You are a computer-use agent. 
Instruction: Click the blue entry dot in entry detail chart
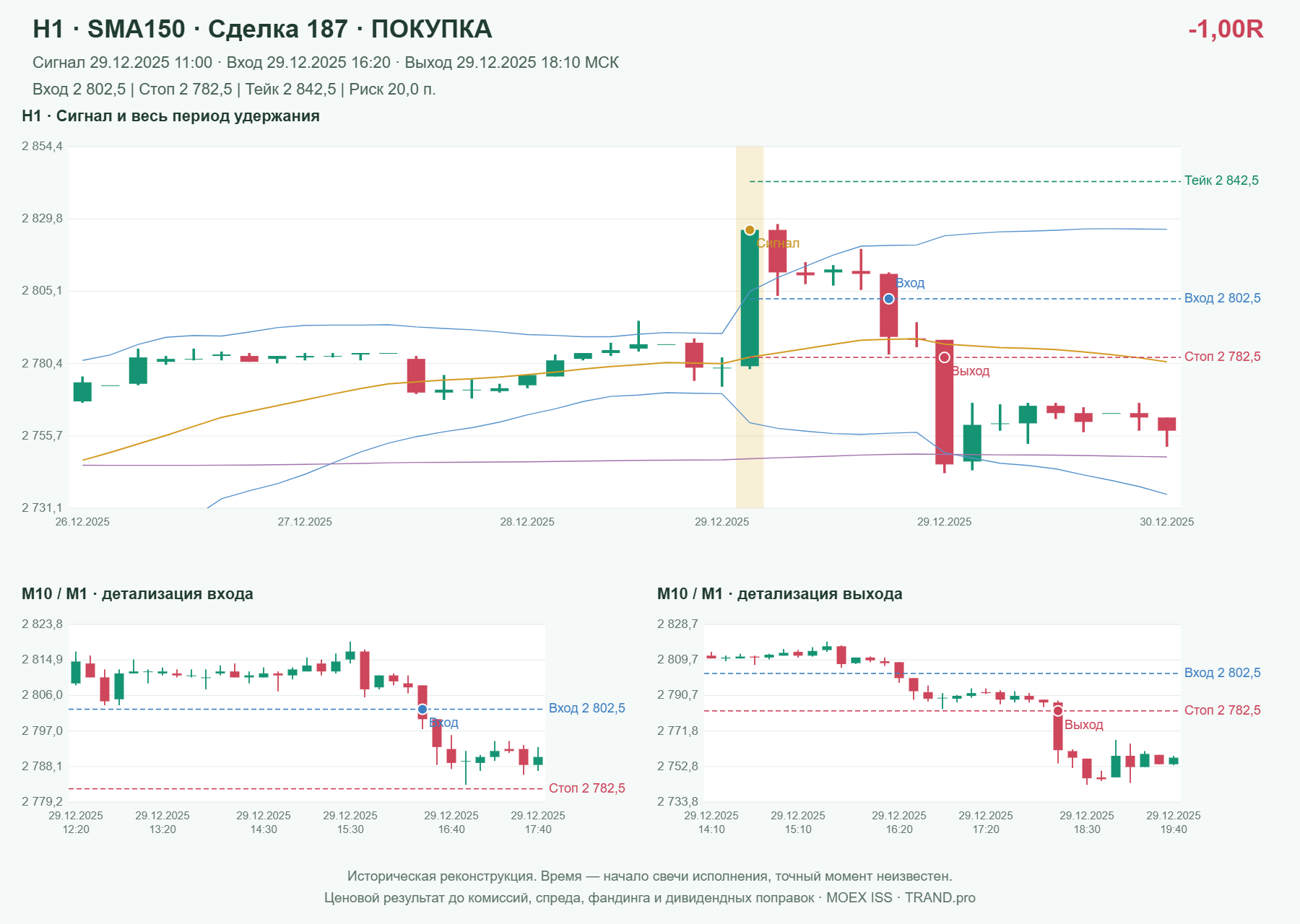click(x=422, y=710)
